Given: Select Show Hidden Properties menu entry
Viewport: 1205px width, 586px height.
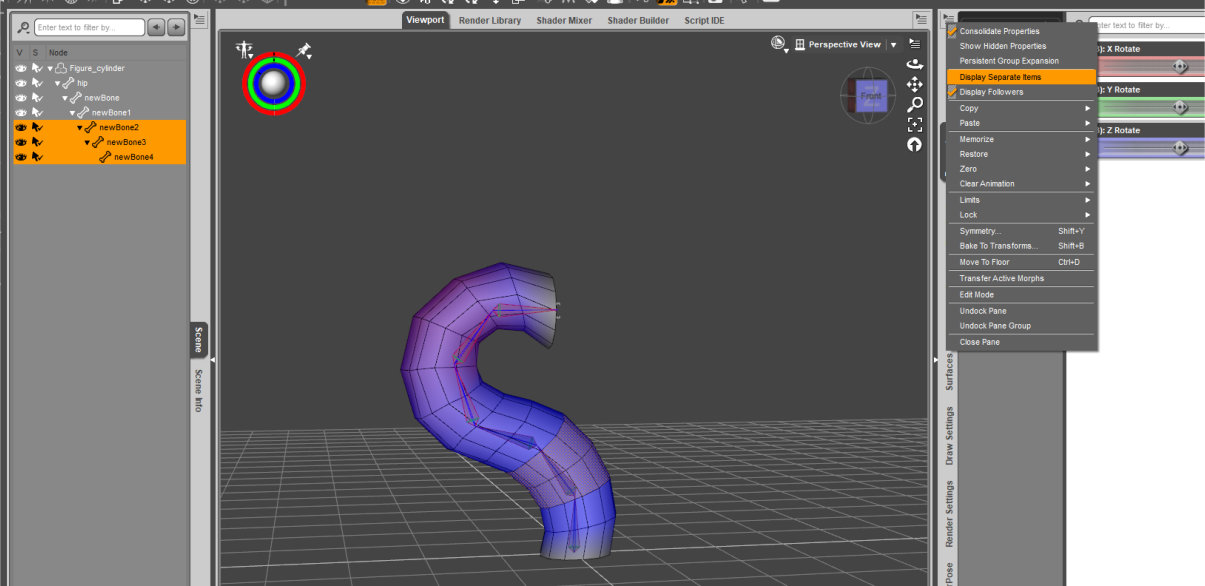Looking at the screenshot, I should click(1022, 46).
